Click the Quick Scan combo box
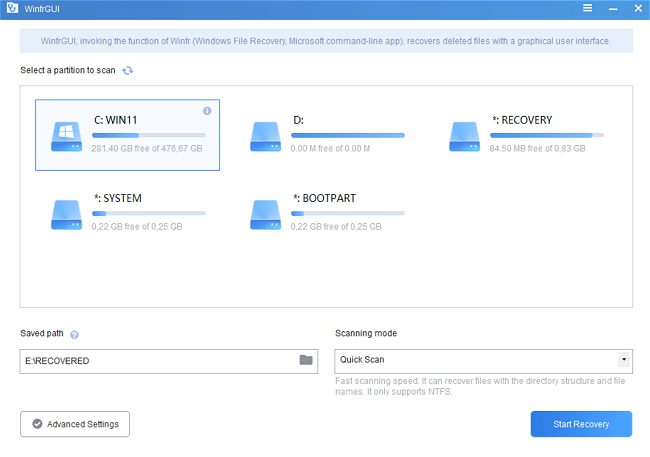Viewport: 650px width, 457px height. [x=483, y=361]
